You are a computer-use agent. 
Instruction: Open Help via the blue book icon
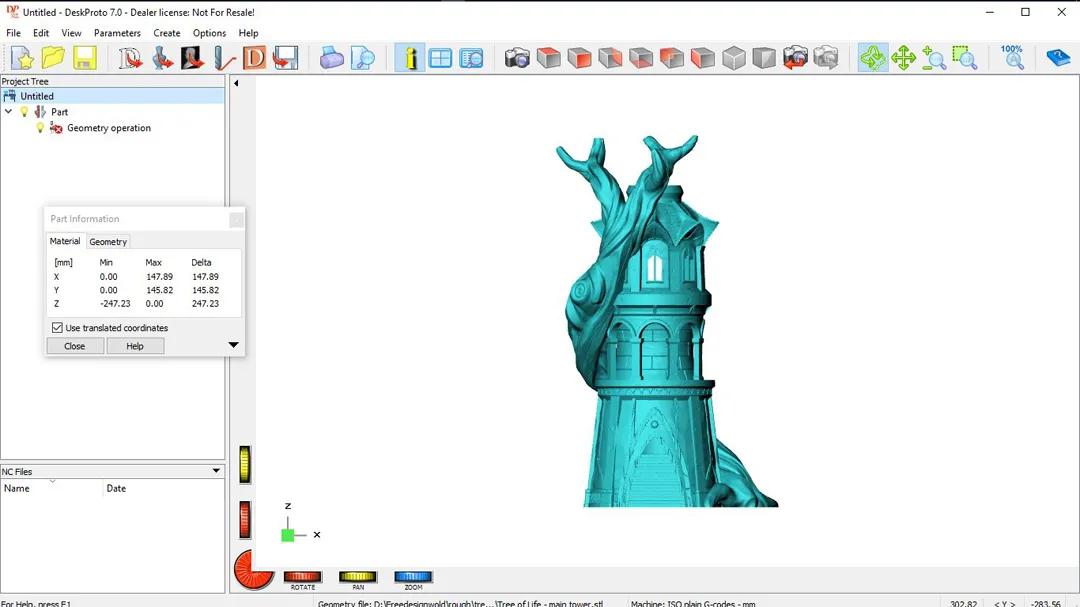click(x=1058, y=58)
